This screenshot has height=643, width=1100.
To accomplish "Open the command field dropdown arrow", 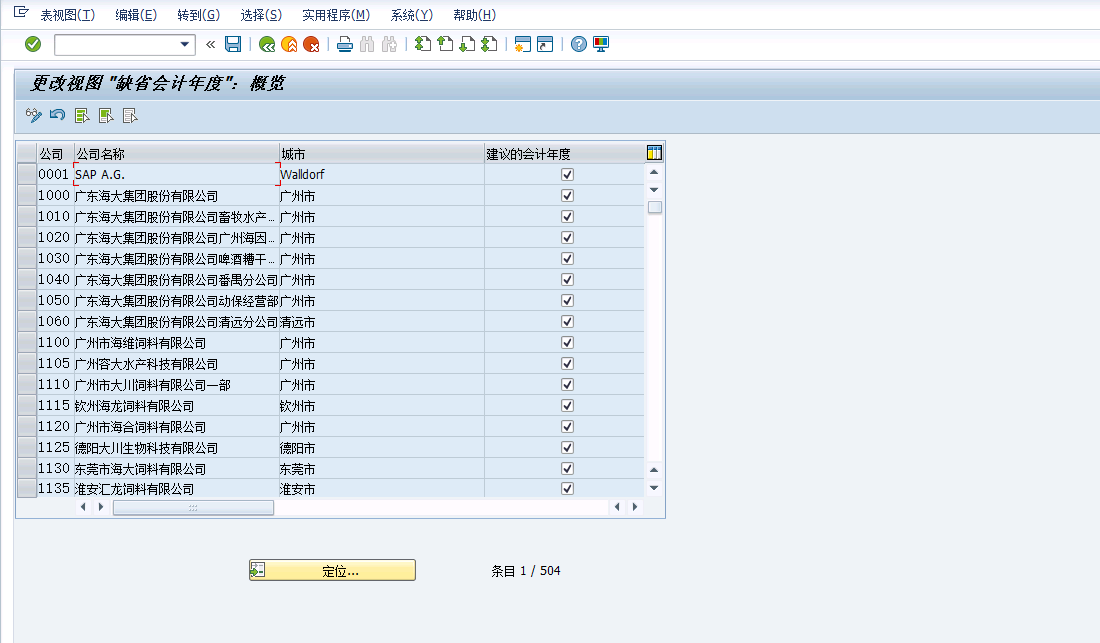I will pyautogui.click(x=185, y=45).
